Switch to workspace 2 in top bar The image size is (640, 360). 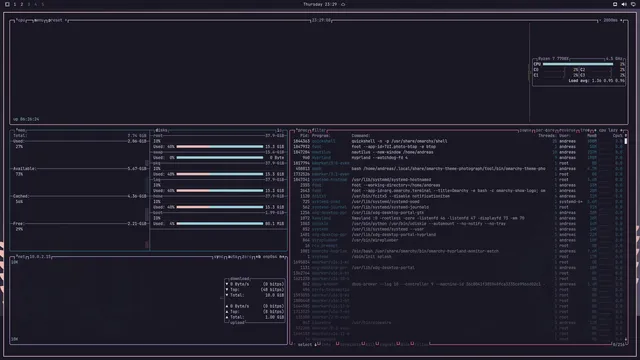coord(22,4)
